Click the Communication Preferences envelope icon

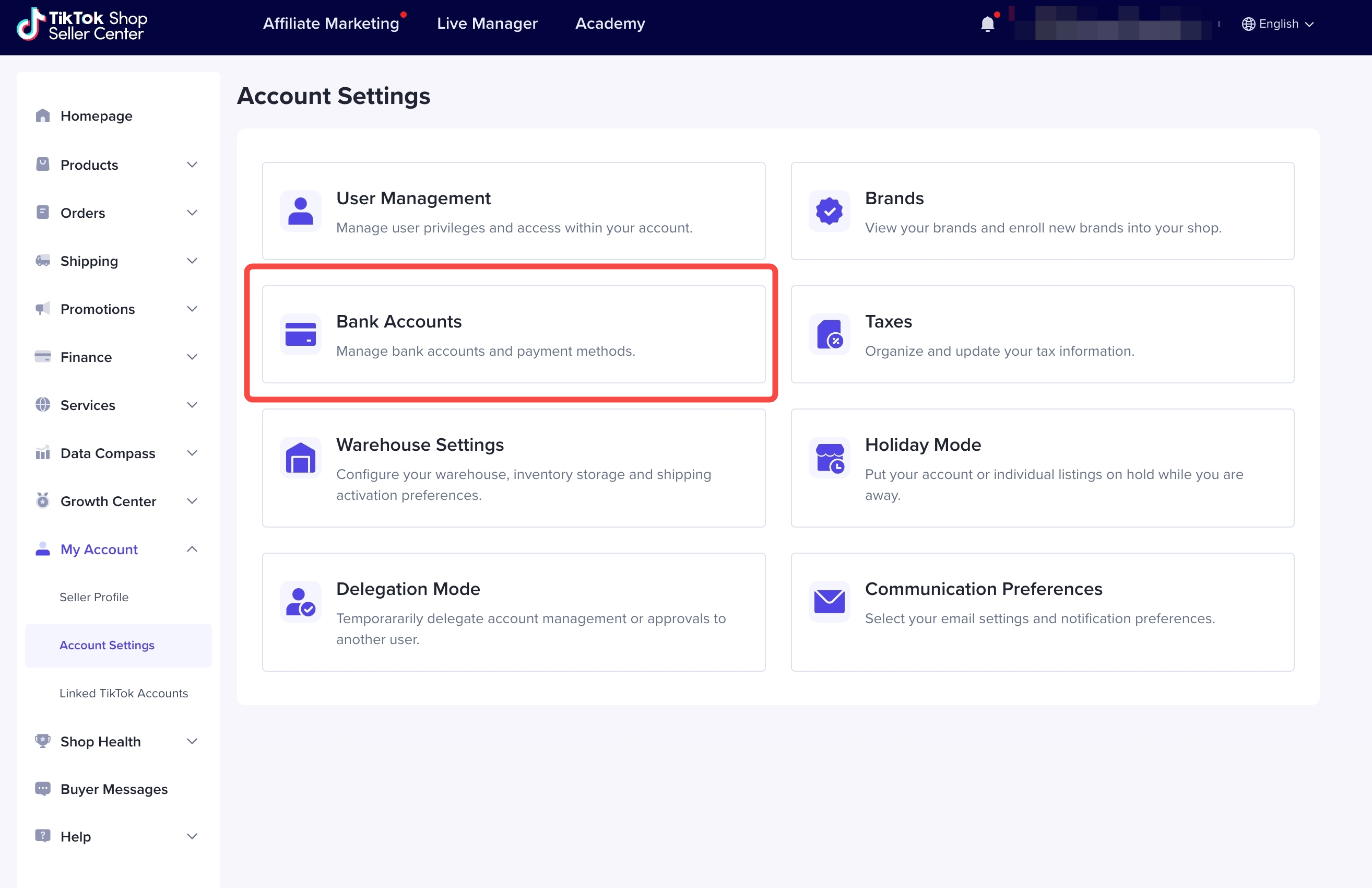pos(829,601)
